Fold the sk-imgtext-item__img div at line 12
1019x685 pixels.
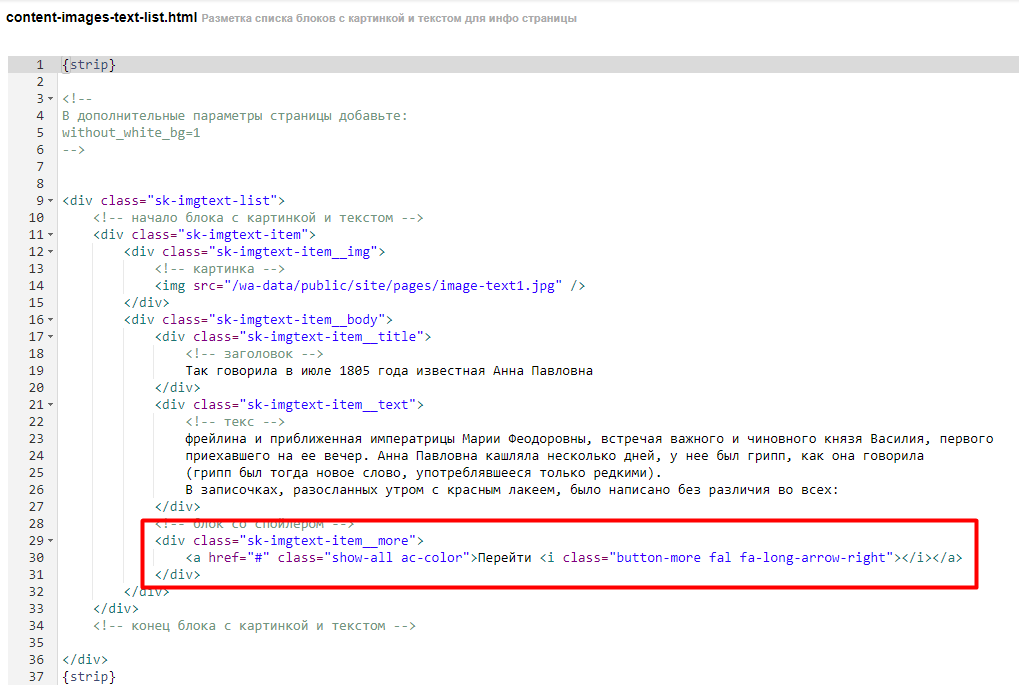coord(51,252)
